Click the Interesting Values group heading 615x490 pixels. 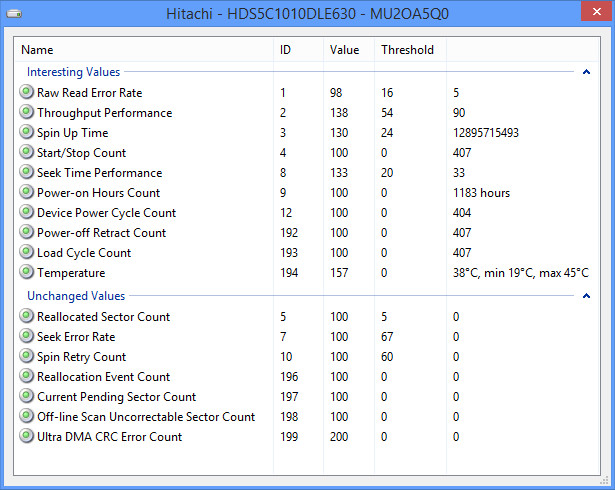pos(73,72)
